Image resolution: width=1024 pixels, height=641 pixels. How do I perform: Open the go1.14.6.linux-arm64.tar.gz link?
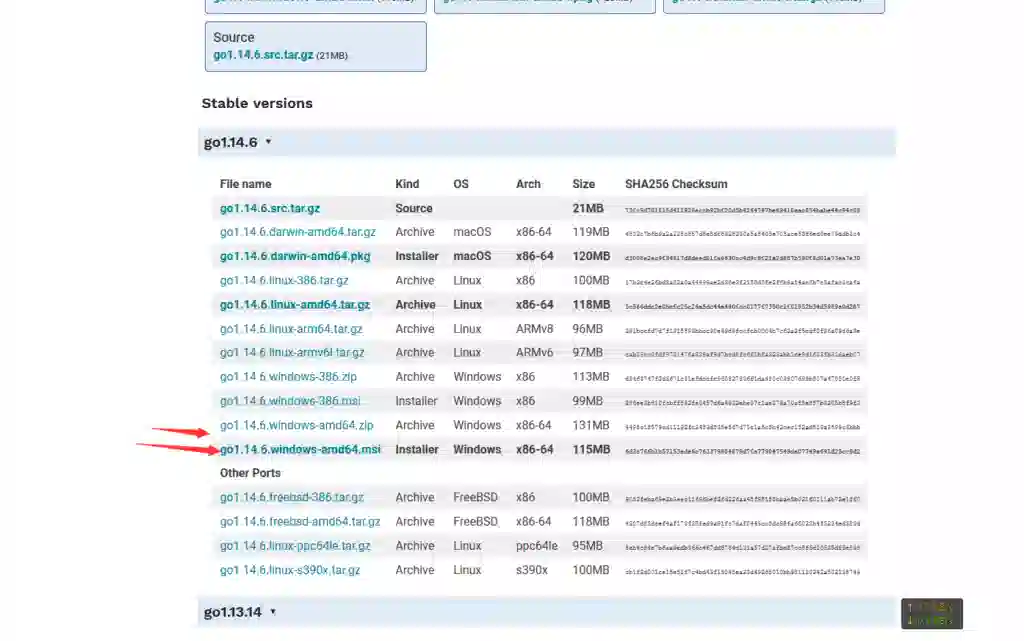point(291,329)
